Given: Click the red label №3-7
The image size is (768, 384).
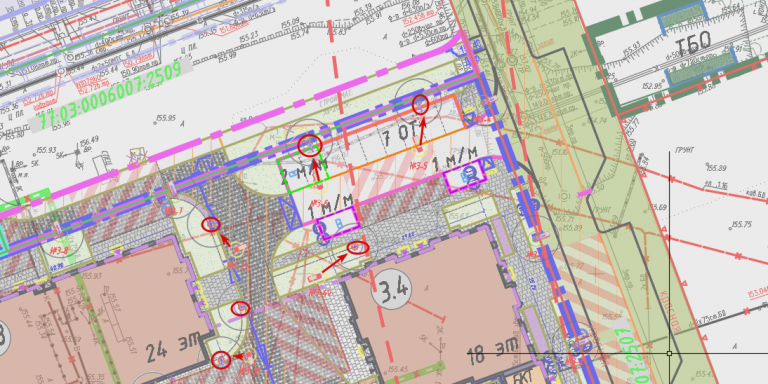Looking at the screenshot, I should pos(173,212).
